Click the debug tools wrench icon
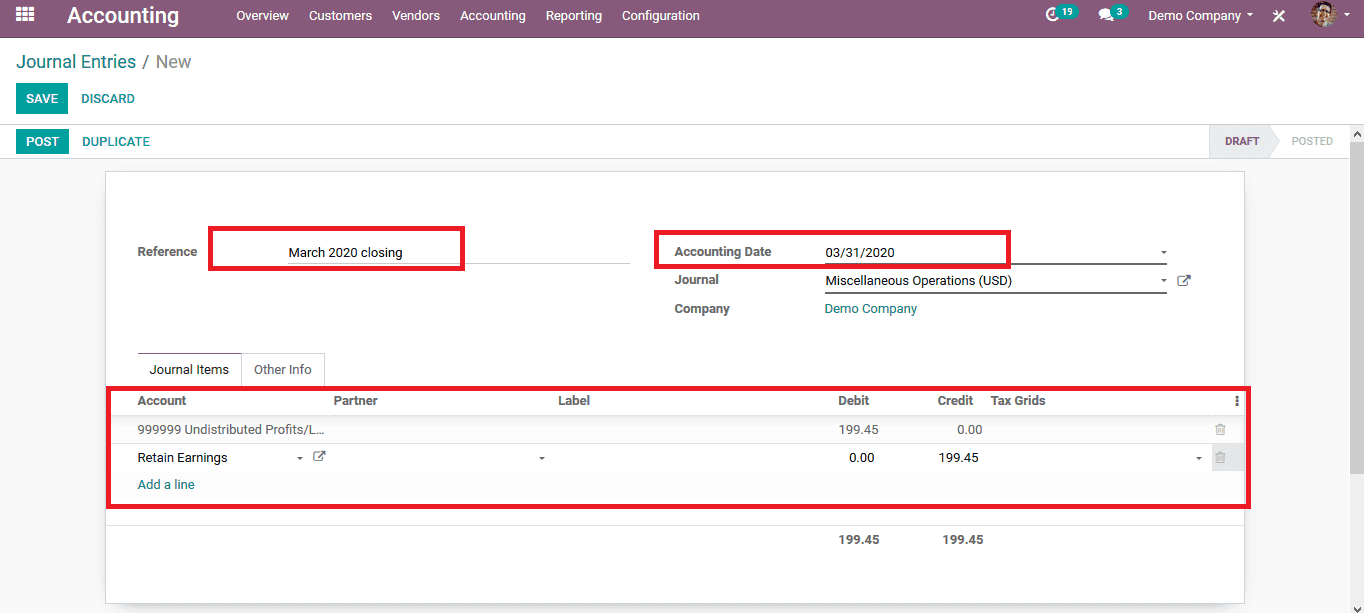Image resolution: width=1365 pixels, height=613 pixels. tap(1279, 16)
